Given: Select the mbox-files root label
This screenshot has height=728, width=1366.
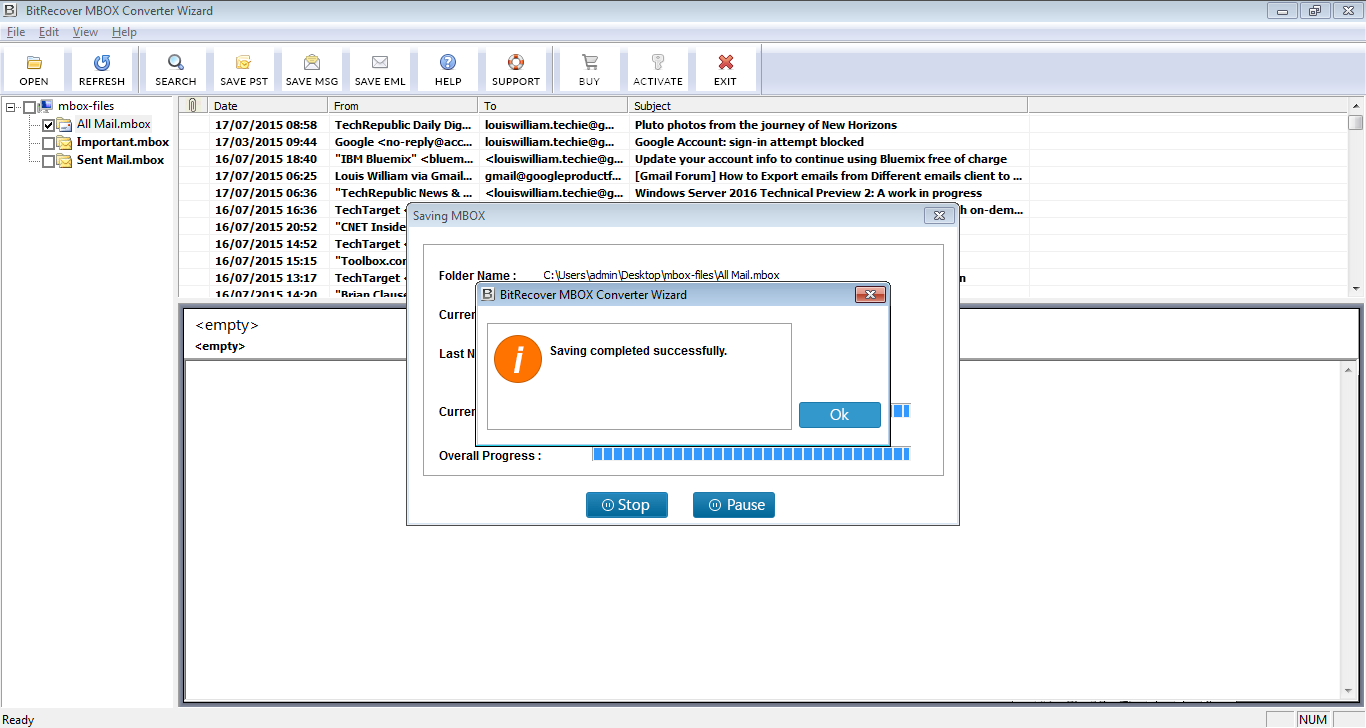Looking at the screenshot, I should (86, 106).
